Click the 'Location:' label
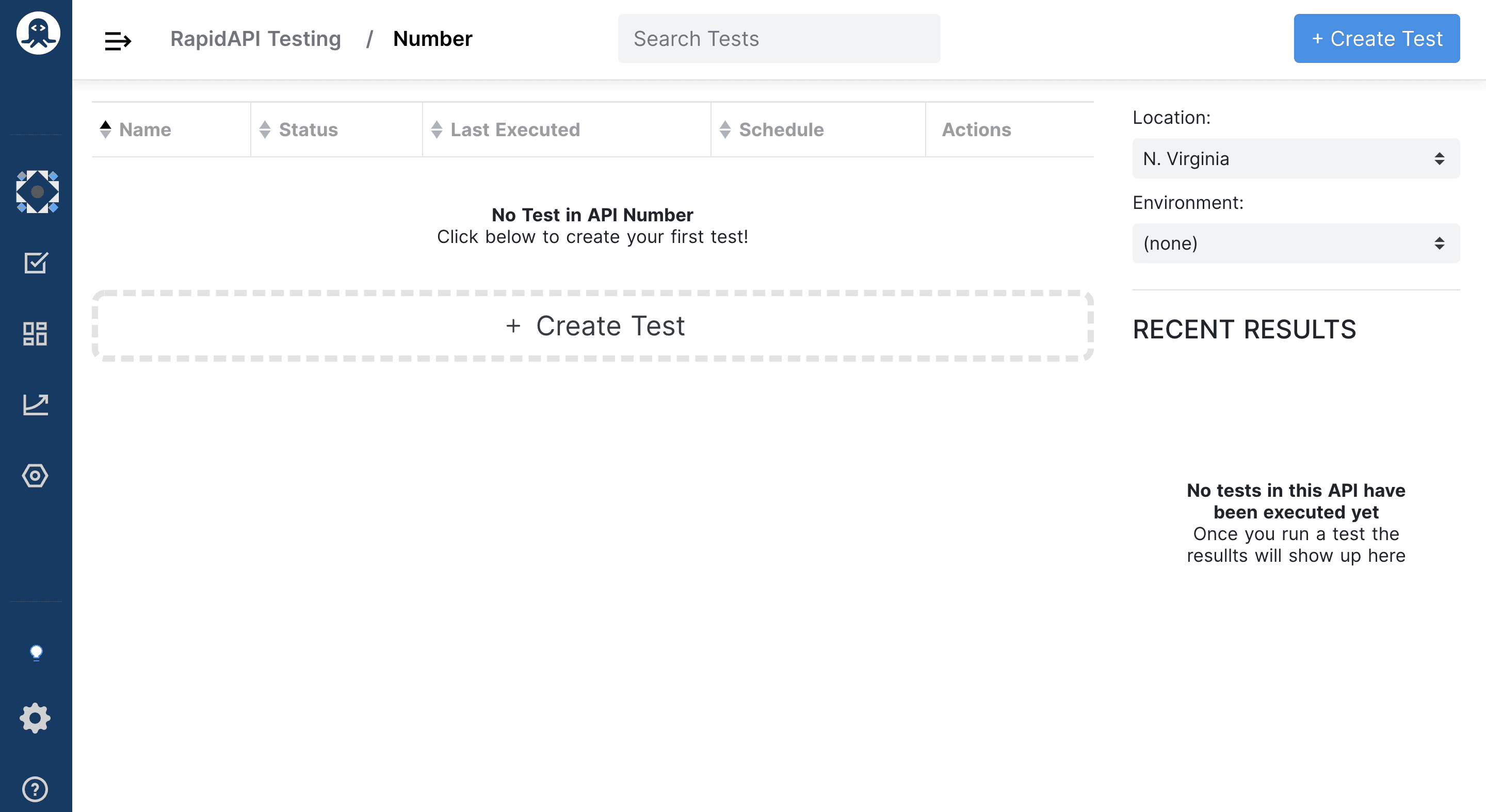The image size is (1486, 812). (x=1171, y=117)
